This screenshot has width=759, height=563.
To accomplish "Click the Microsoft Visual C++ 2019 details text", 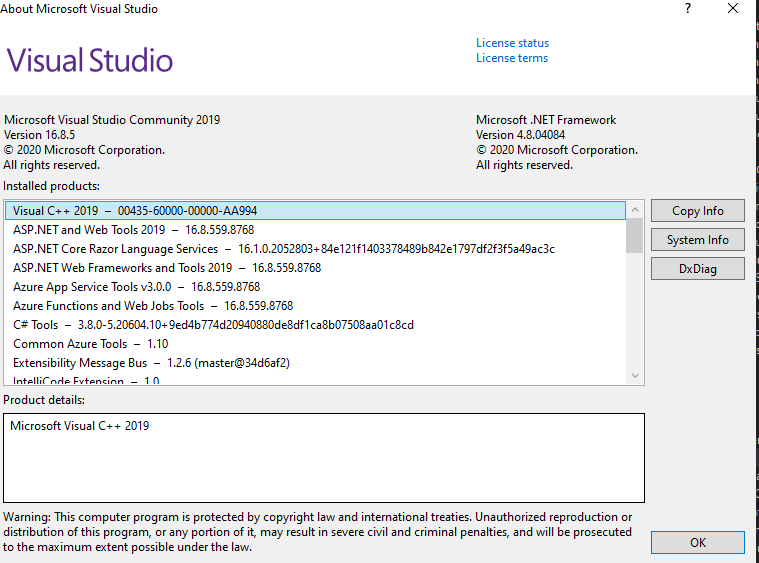I will 80,426.
